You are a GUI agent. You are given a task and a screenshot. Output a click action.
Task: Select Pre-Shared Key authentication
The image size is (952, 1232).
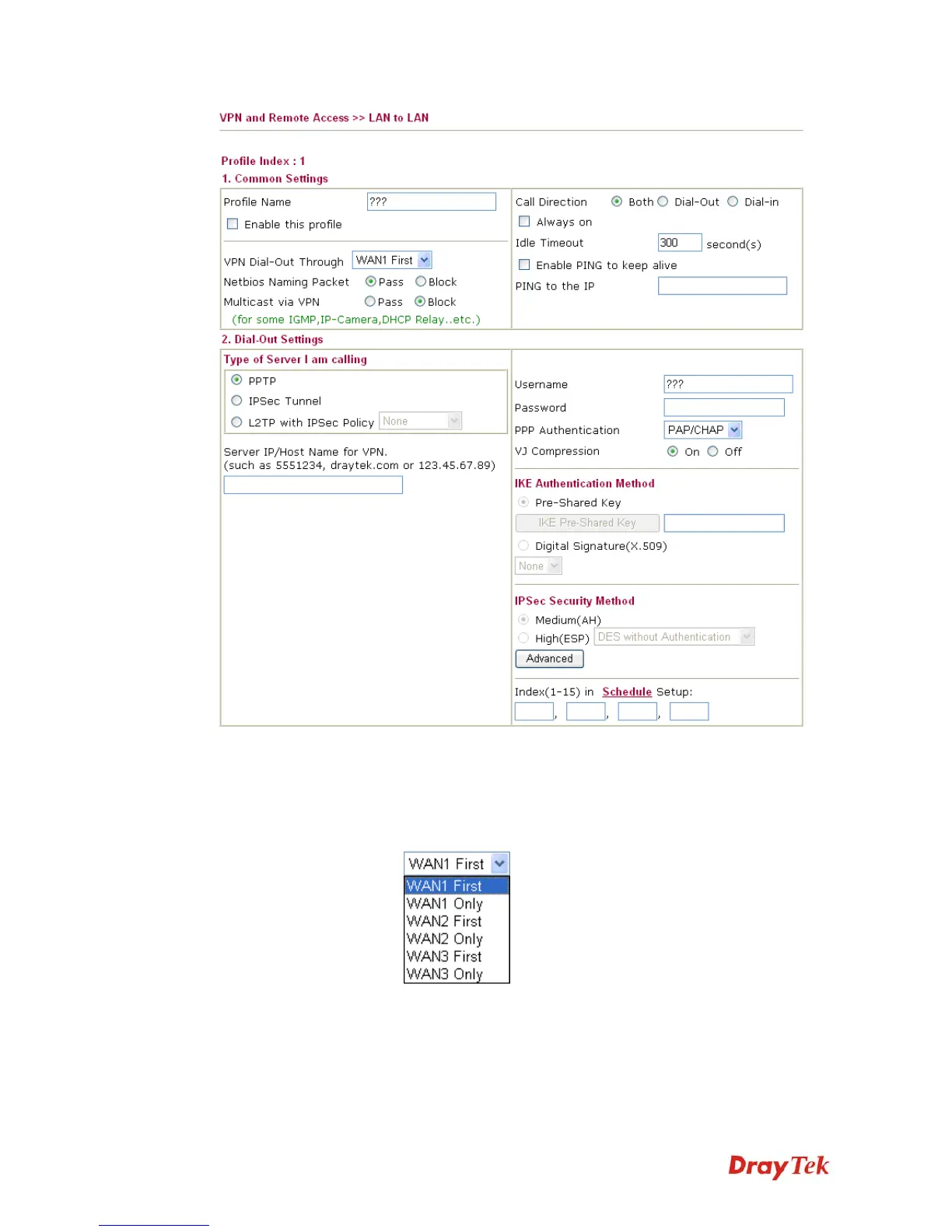(x=523, y=502)
